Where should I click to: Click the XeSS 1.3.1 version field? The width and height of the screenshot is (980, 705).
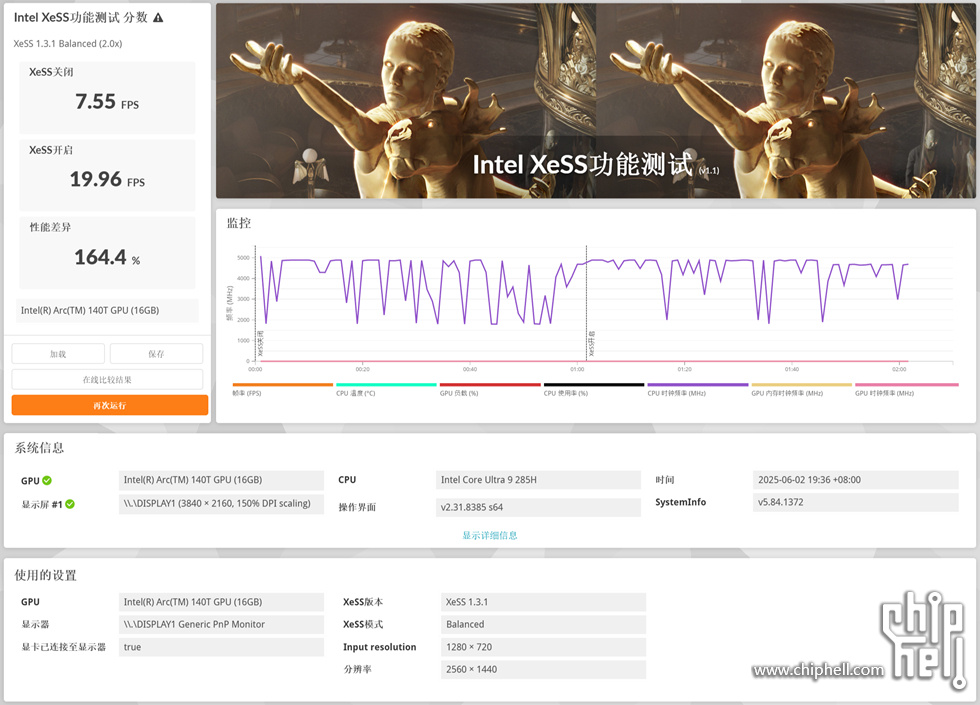tap(543, 602)
